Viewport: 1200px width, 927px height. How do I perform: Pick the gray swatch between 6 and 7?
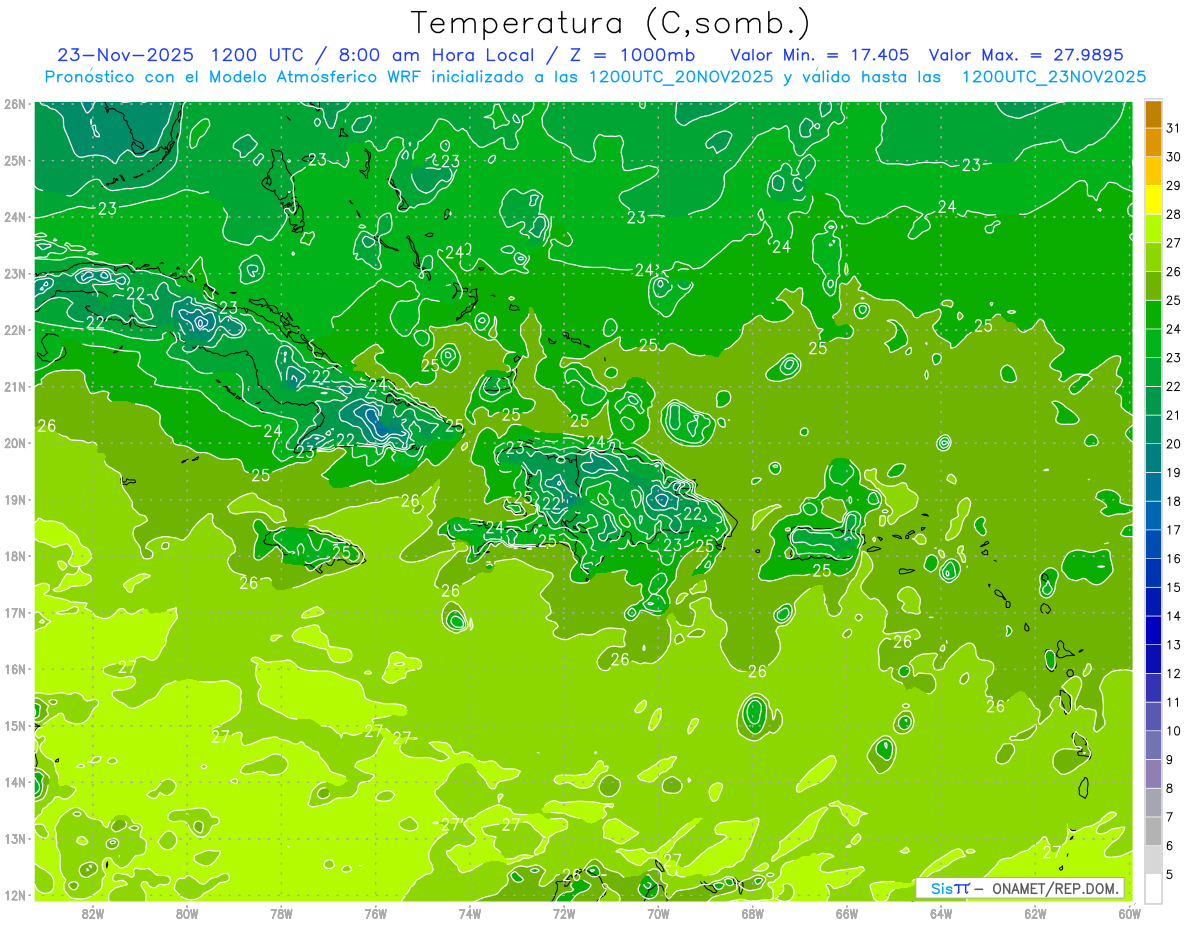point(1153,832)
